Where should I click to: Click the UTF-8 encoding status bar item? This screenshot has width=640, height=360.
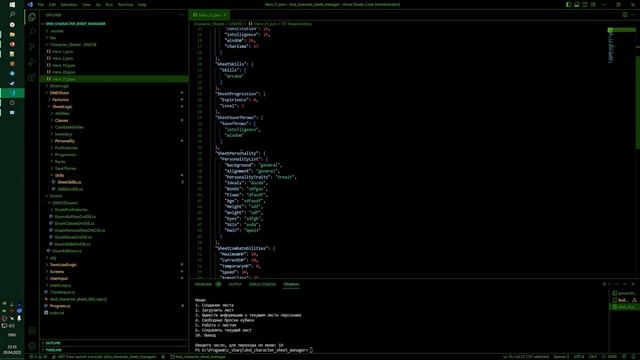(579, 357)
